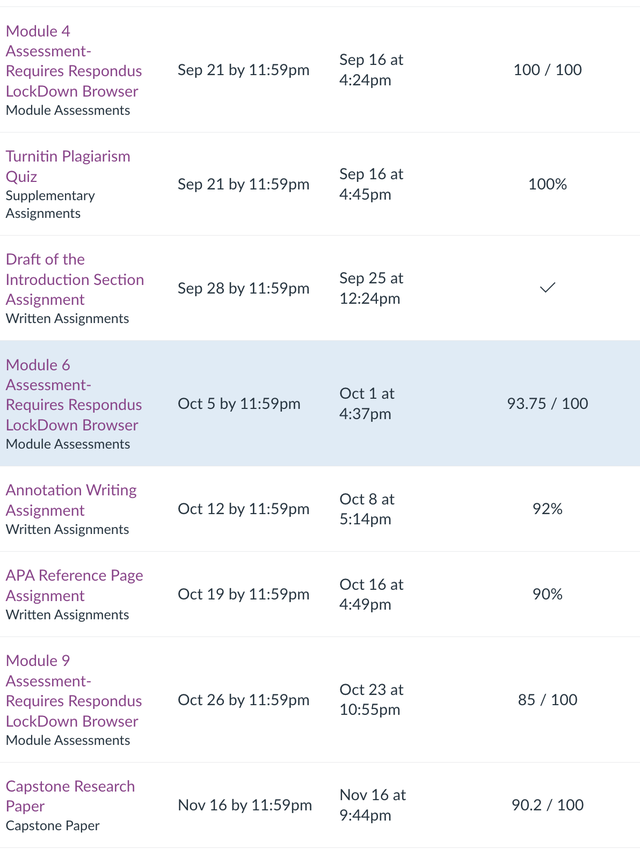Select the 100 / 100 score for Module 4

pos(546,70)
